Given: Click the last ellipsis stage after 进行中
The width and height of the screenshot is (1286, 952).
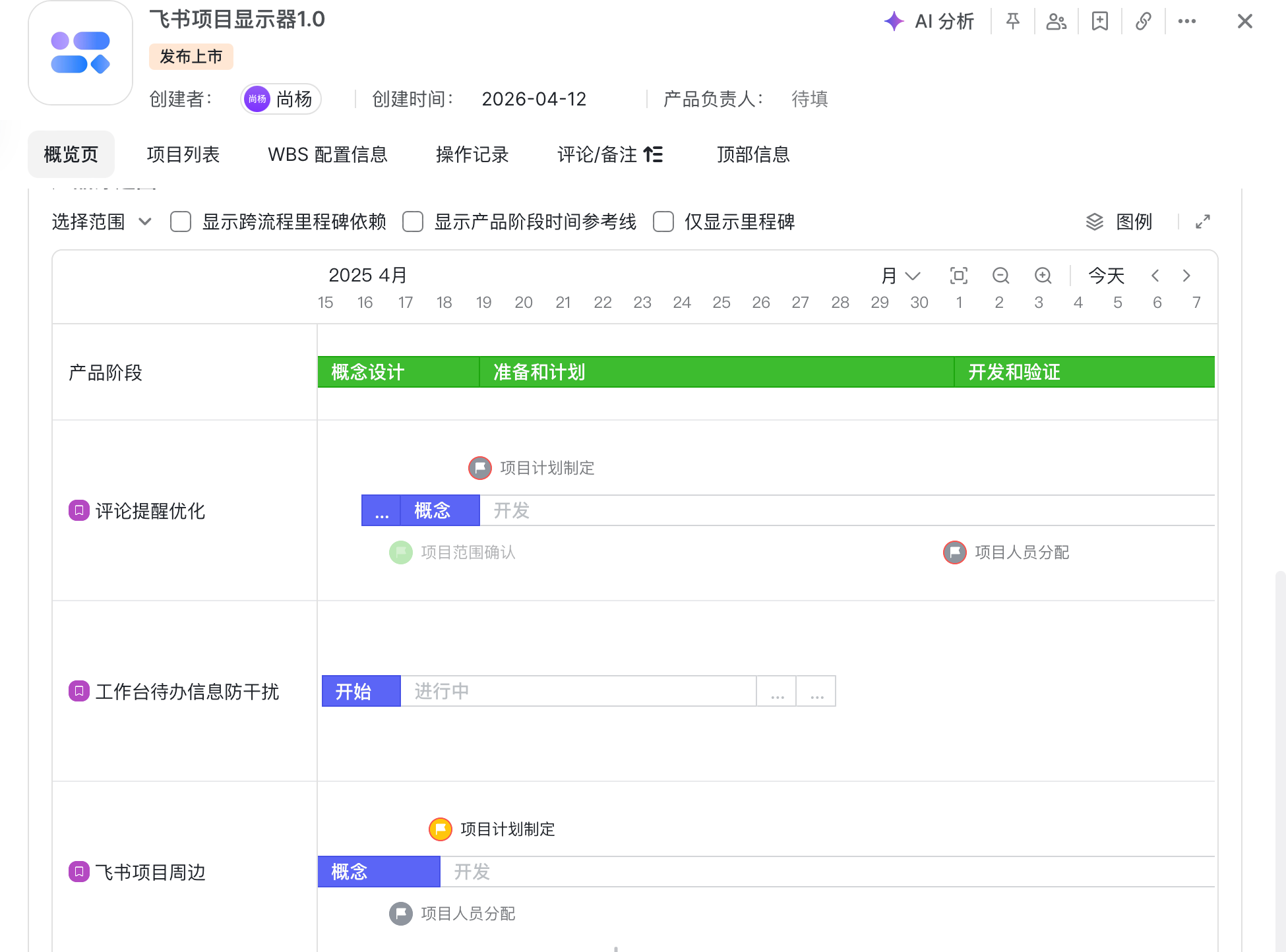Looking at the screenshot, I should point(816,691).
